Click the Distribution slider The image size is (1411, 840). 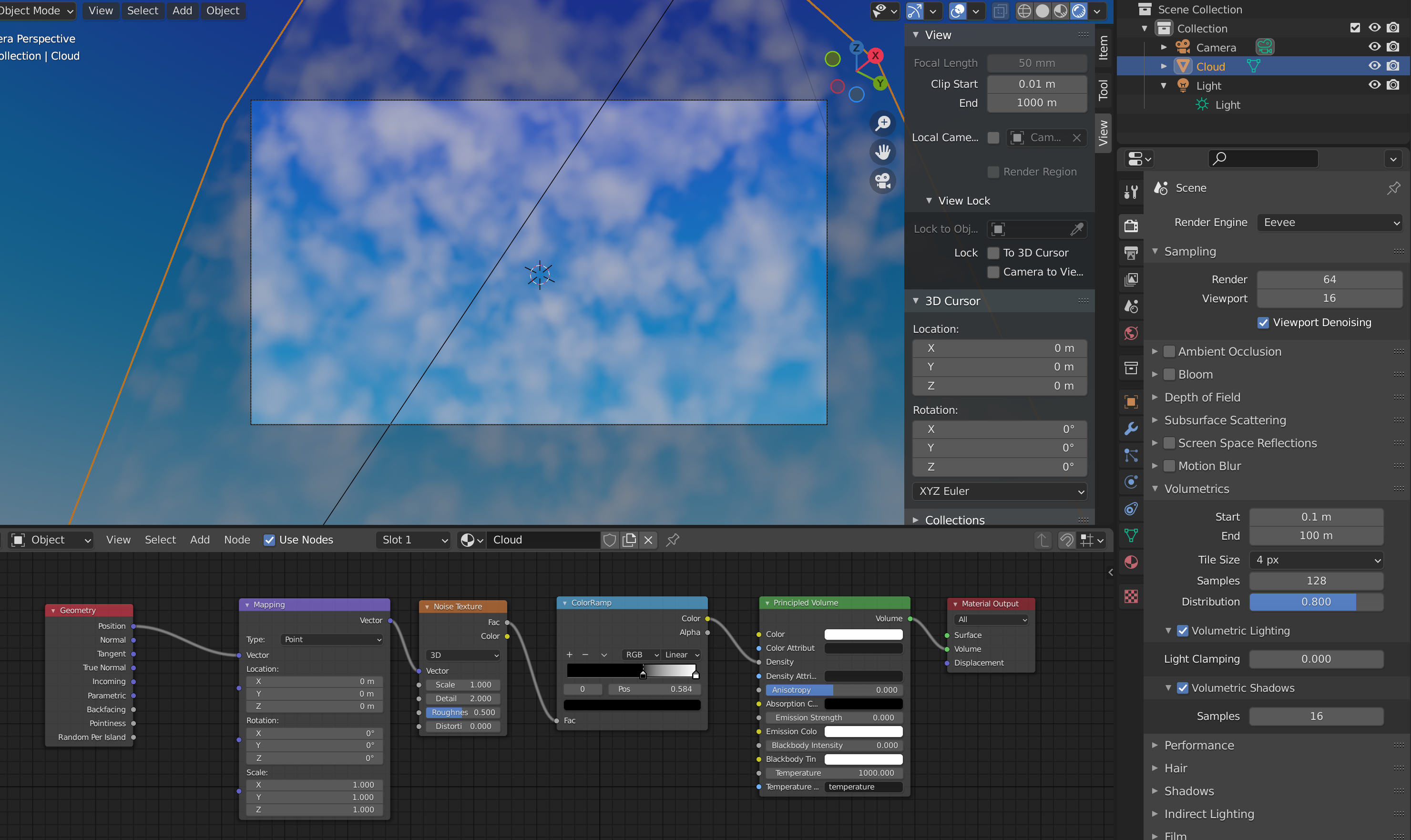(x=1316, y=602)
